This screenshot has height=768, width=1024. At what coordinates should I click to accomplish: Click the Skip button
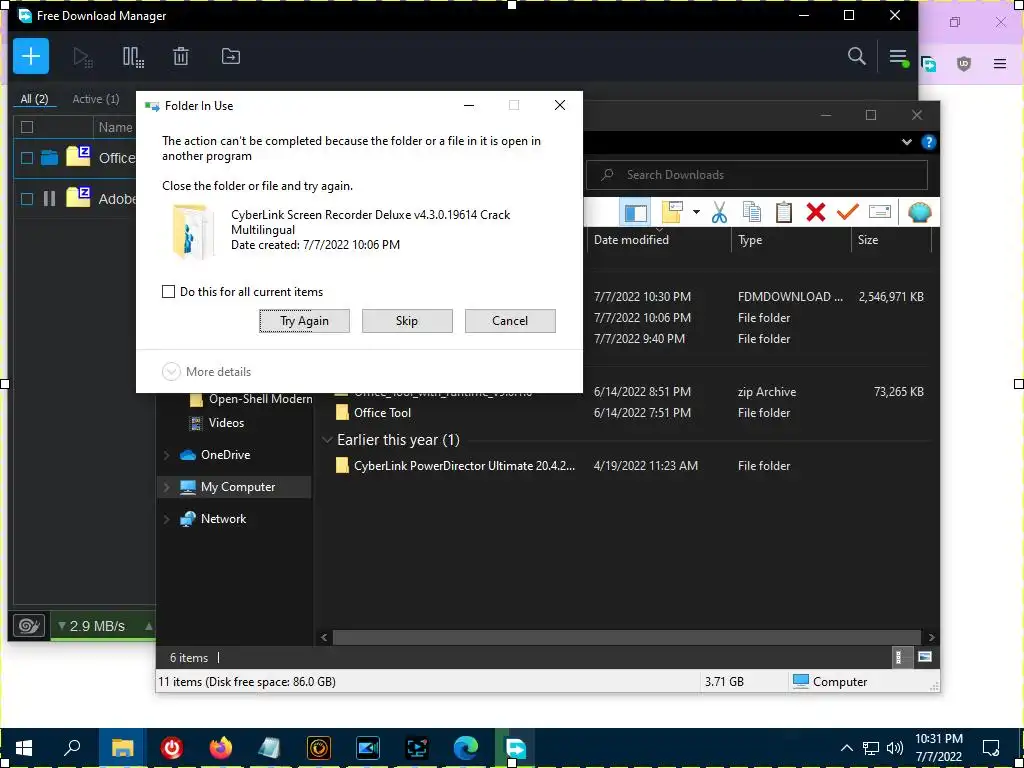point(407,321)
